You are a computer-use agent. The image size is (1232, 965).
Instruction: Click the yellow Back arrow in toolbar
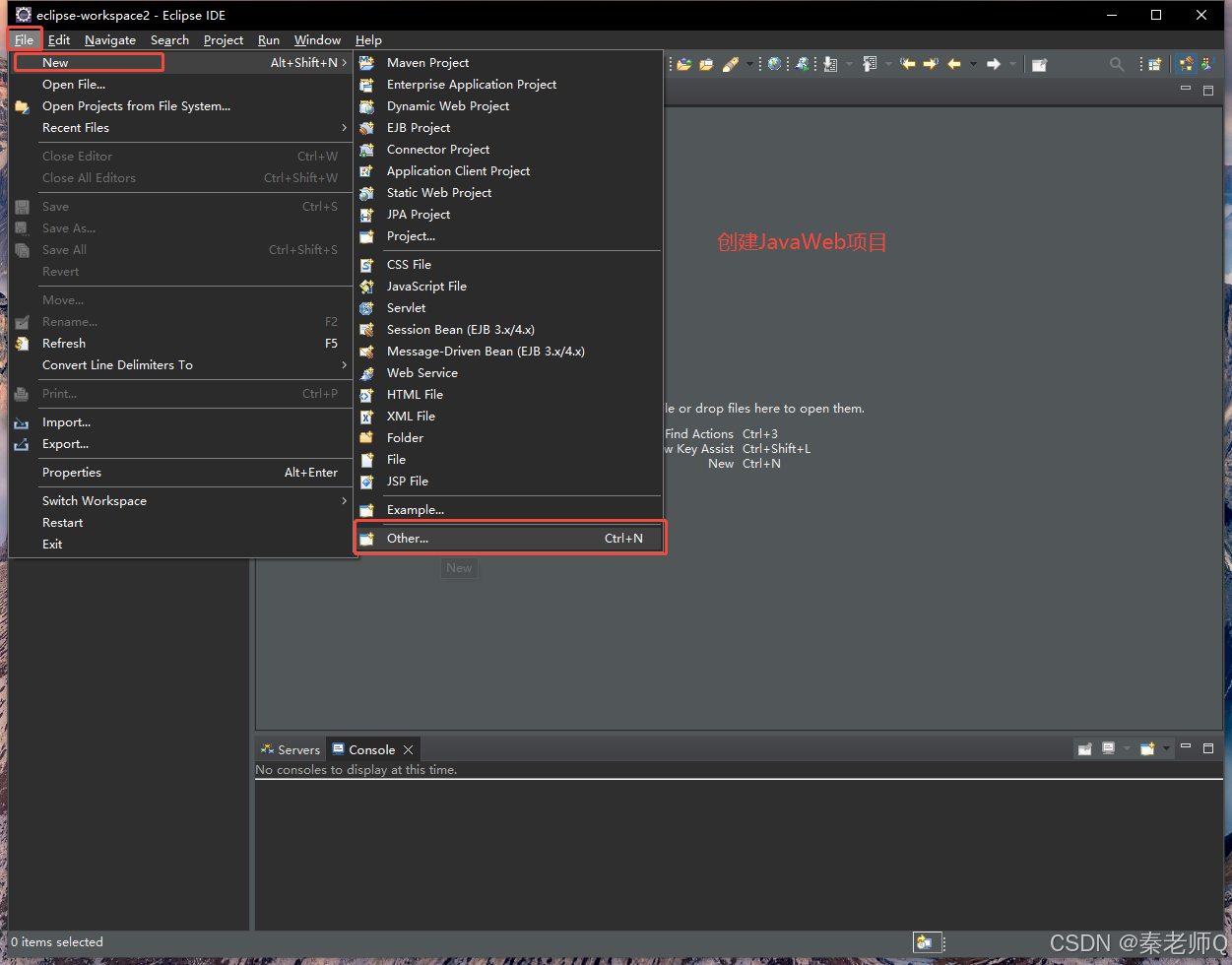tap(953, 64)
